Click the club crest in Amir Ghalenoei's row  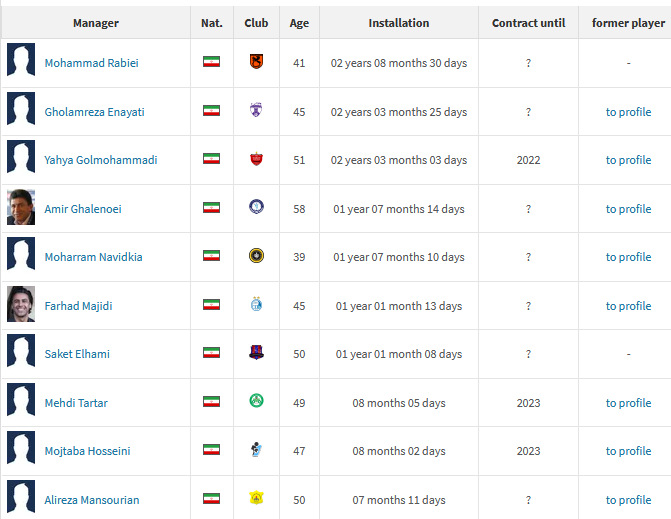tap(256, 208)
